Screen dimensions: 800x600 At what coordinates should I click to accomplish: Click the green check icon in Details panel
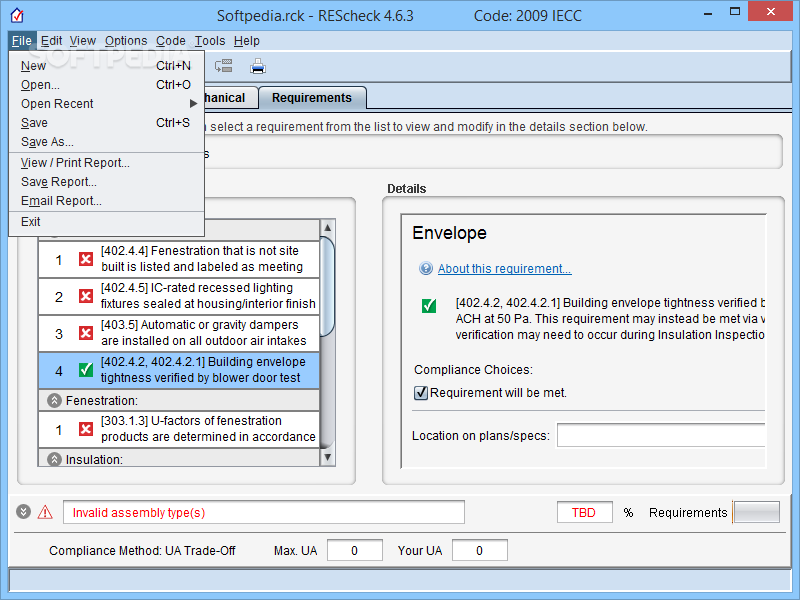(429, 305)
